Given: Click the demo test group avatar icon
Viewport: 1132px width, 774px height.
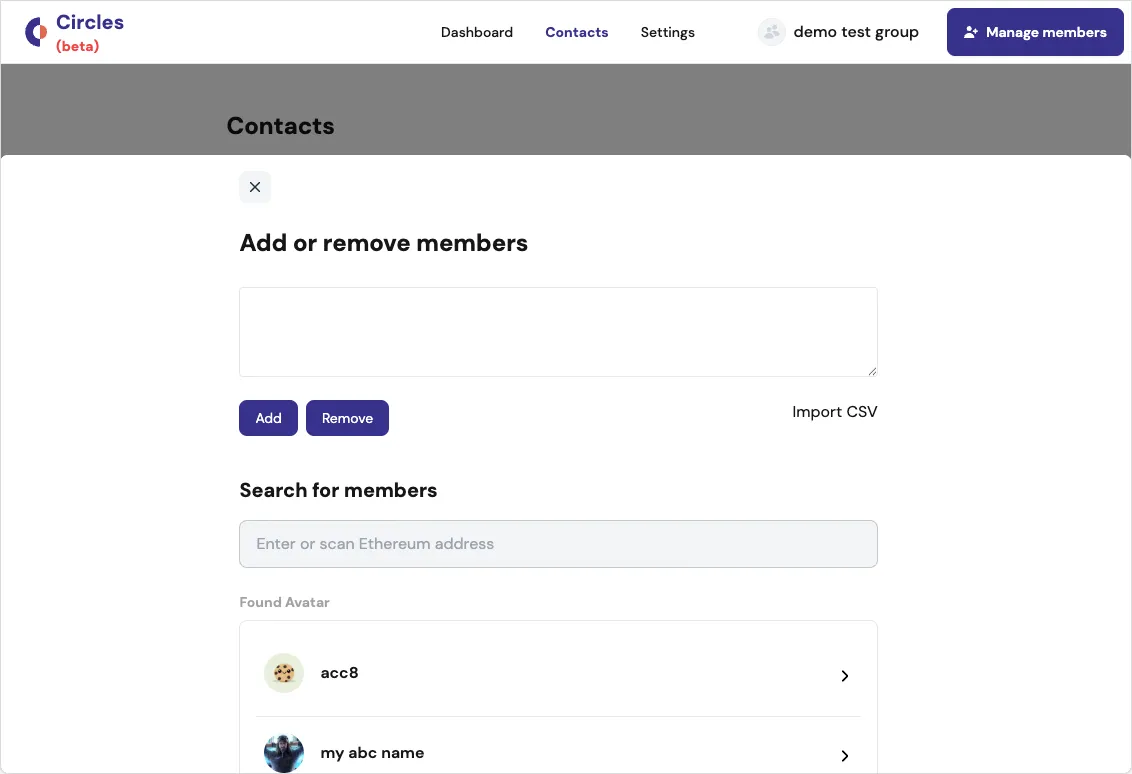Looking at the screenshot, I should point(771,32).
